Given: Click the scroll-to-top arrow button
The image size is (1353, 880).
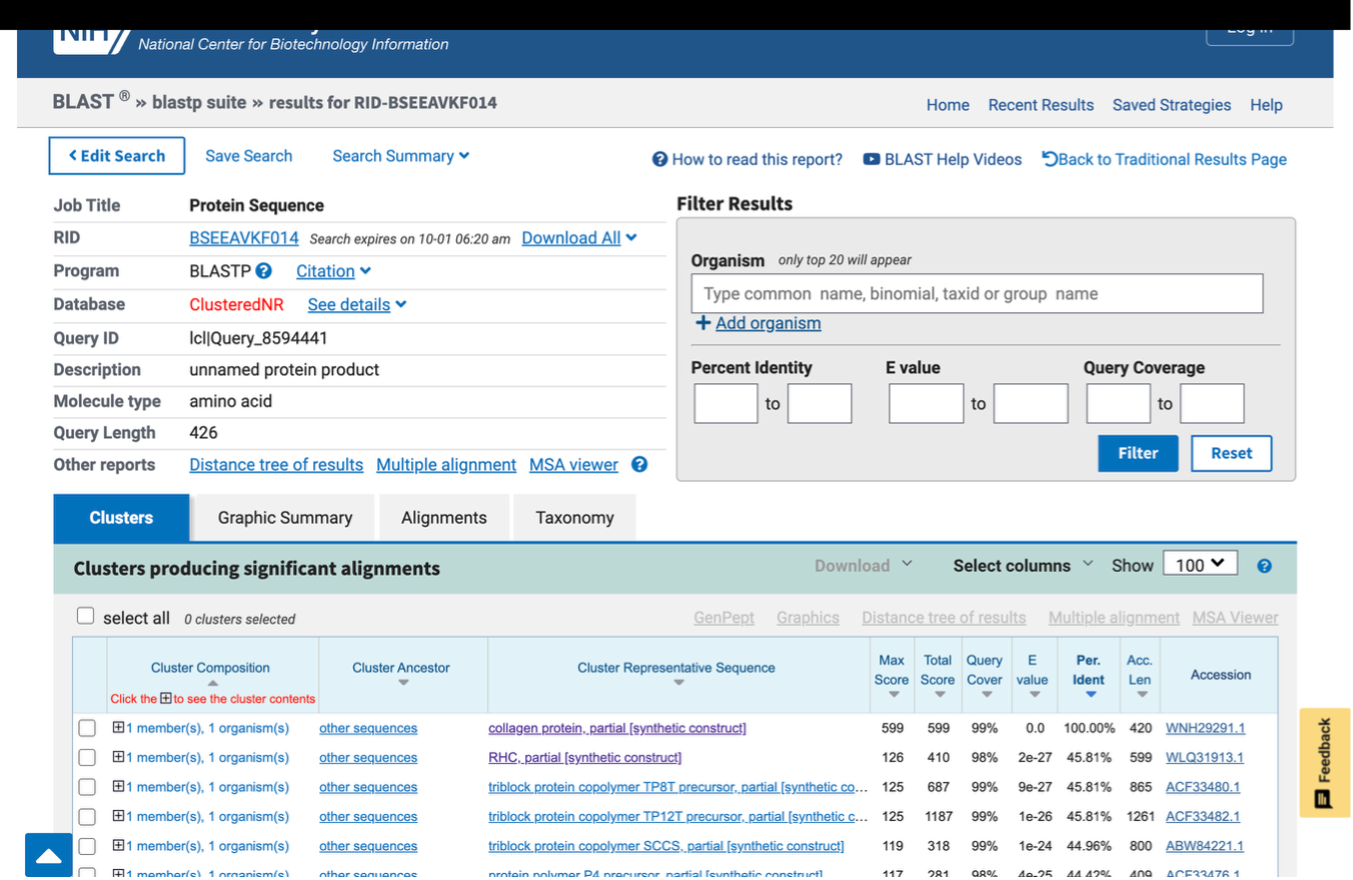Looking at the screenshot, I should click(49, 856).
